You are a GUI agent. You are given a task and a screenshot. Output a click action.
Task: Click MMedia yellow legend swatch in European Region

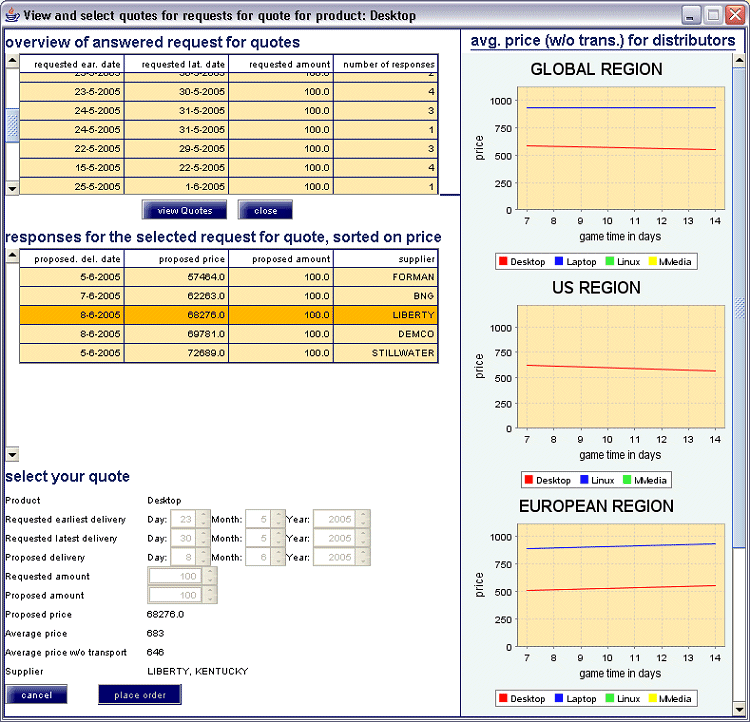click(652, 698)
